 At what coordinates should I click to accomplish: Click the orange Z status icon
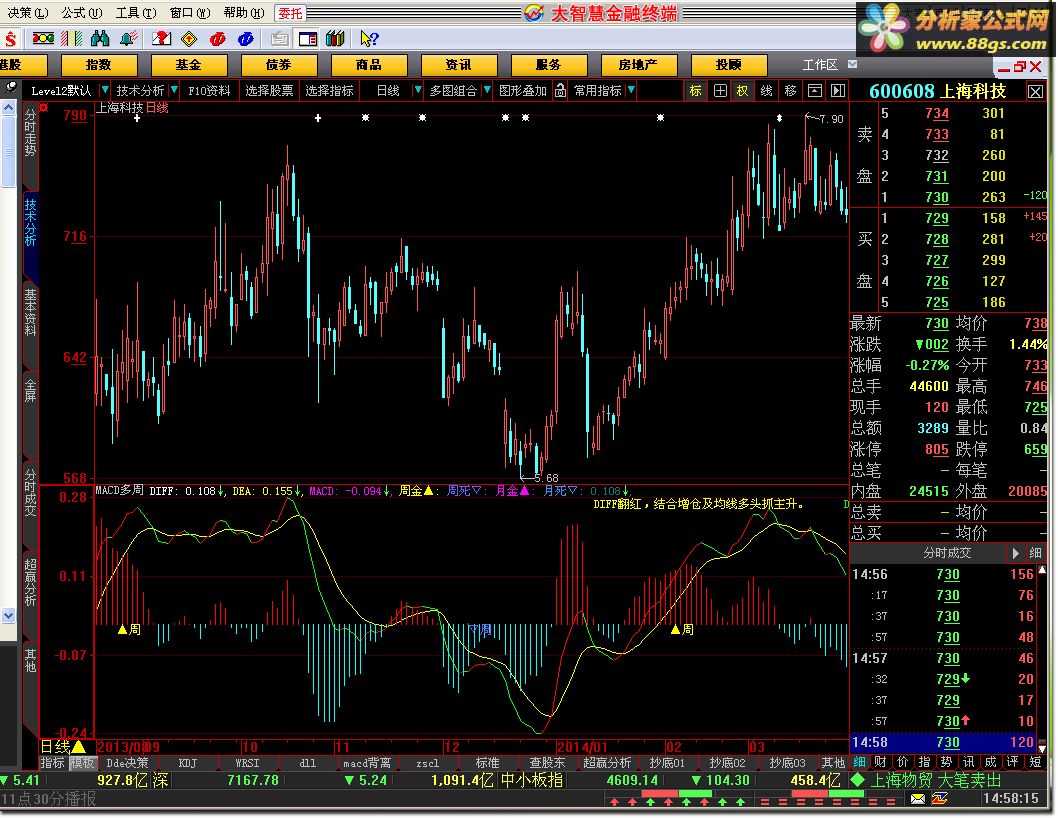(x=939, y=799)
